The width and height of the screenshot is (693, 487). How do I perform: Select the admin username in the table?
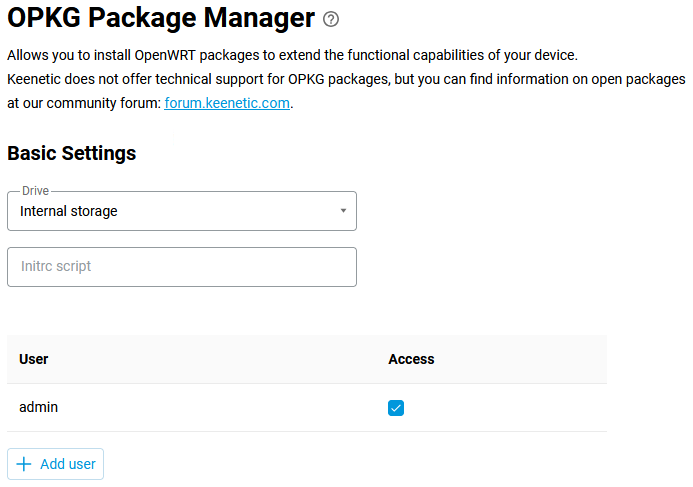[39, 407]
